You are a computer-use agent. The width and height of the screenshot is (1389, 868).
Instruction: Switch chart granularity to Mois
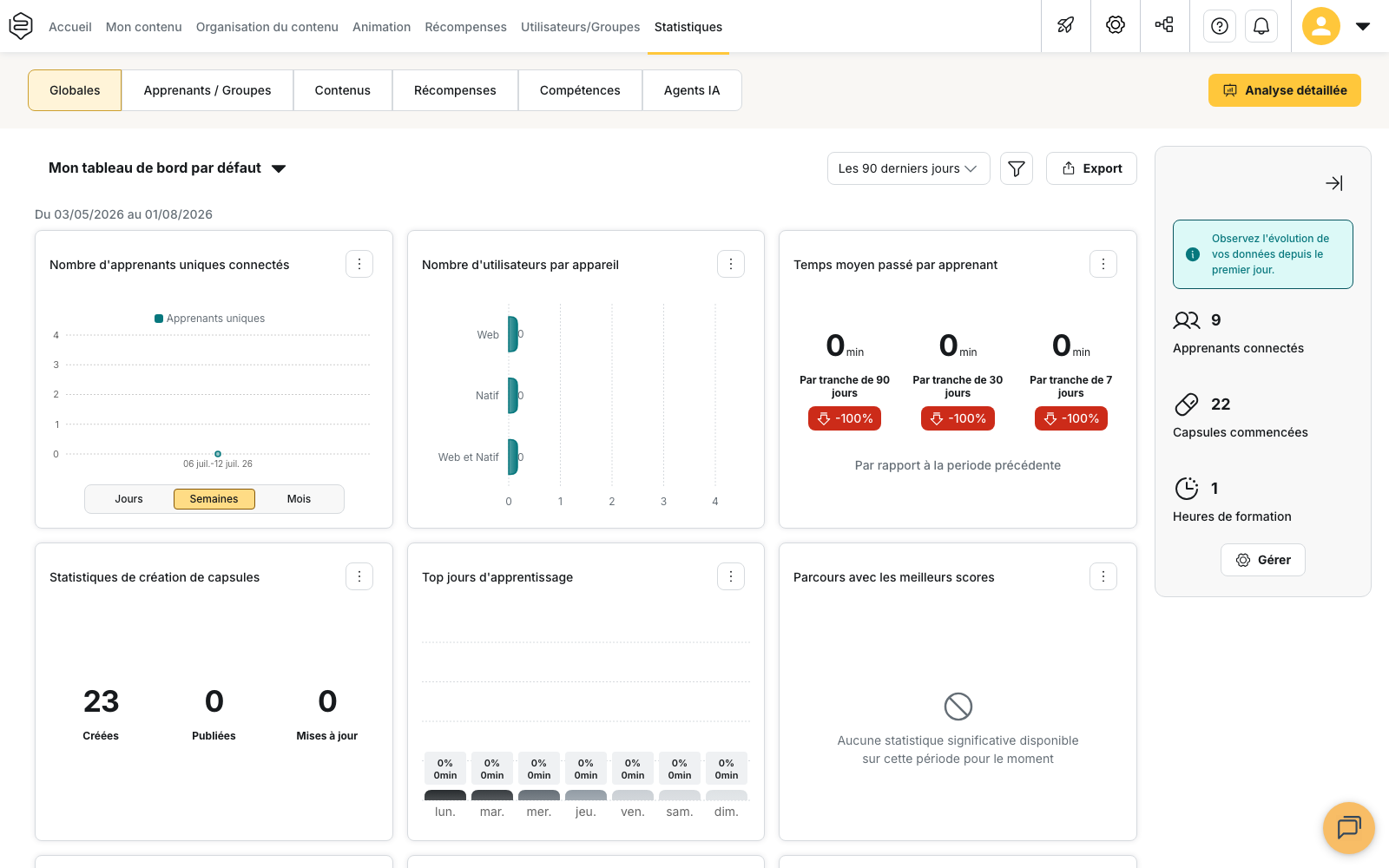pos(300,499)
